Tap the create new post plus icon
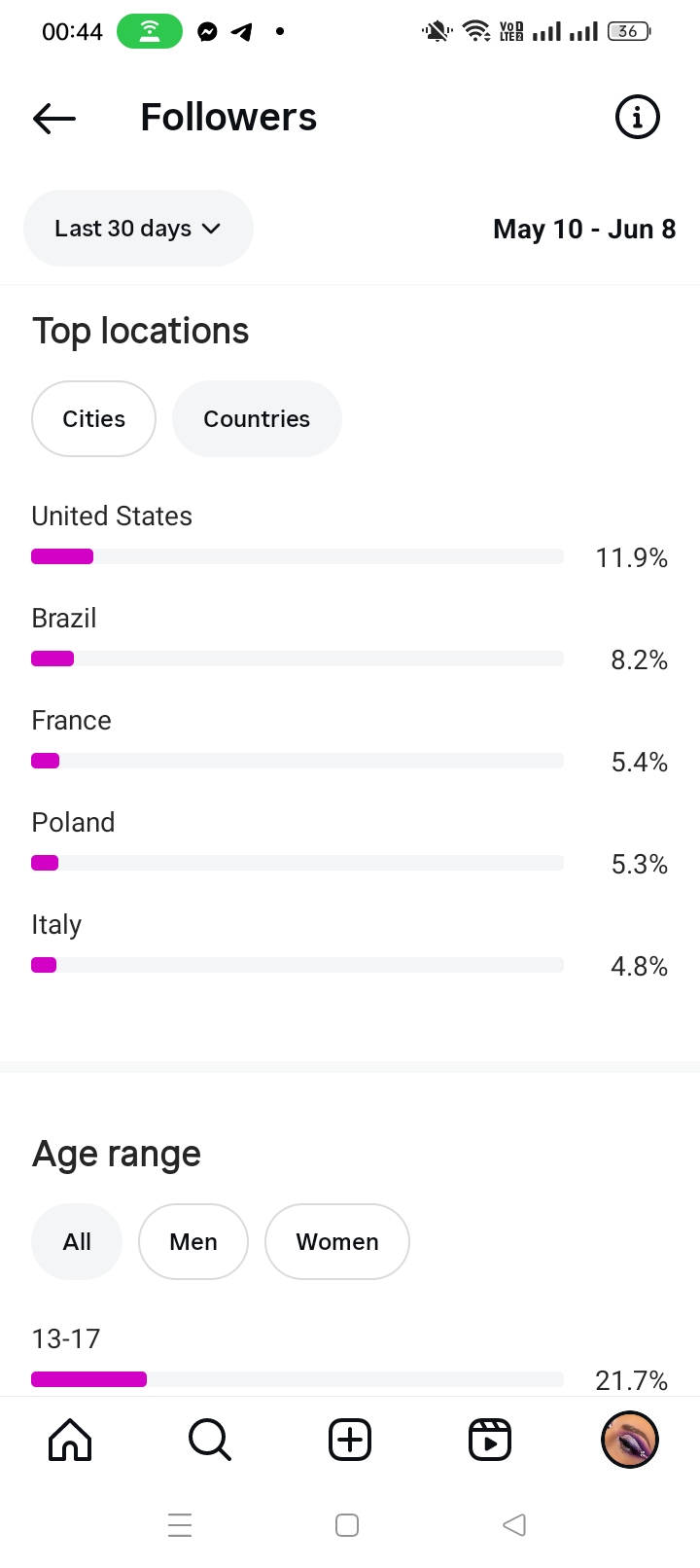 pos(350,1440)
